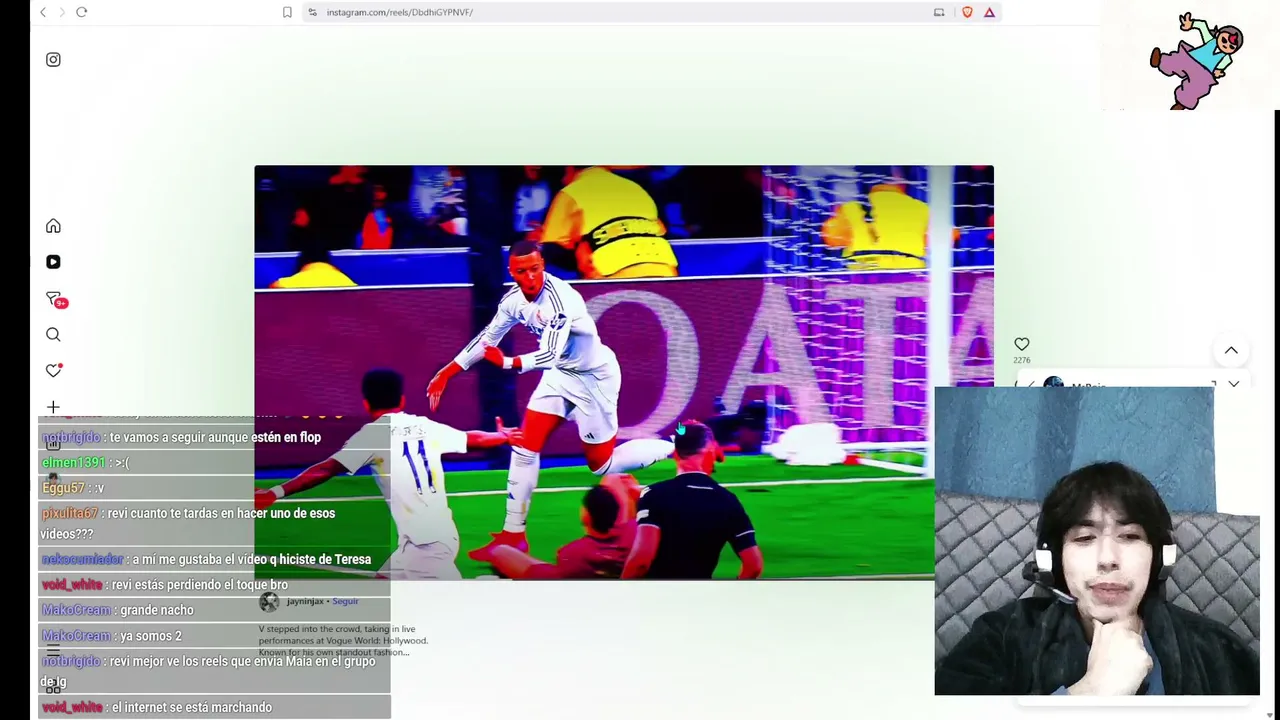Click the Instagram logo in the sidebar
The width and height of the screenshot is (1280, 720).
pyautogui.click(x=53, y=60)
